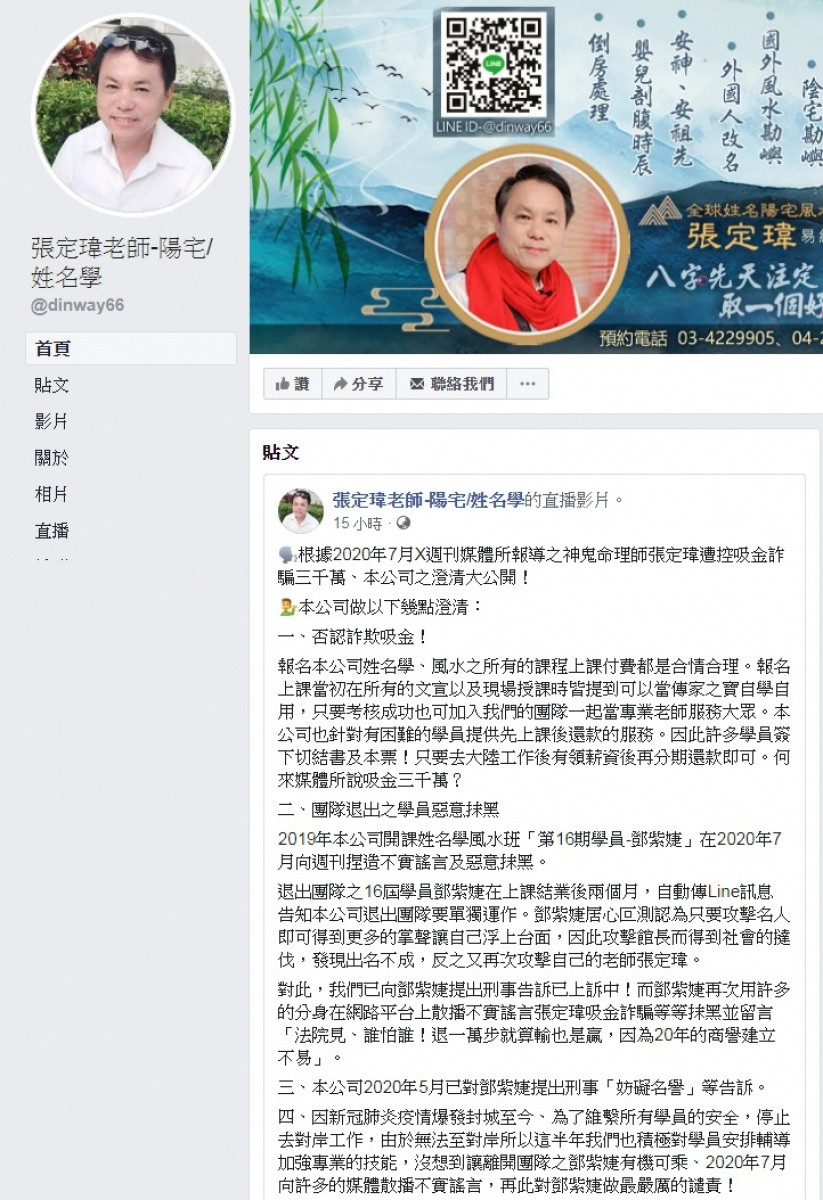The image size is (823, 1200).
Task: Click the 貼文 section heading
Action: pos(281,452)
